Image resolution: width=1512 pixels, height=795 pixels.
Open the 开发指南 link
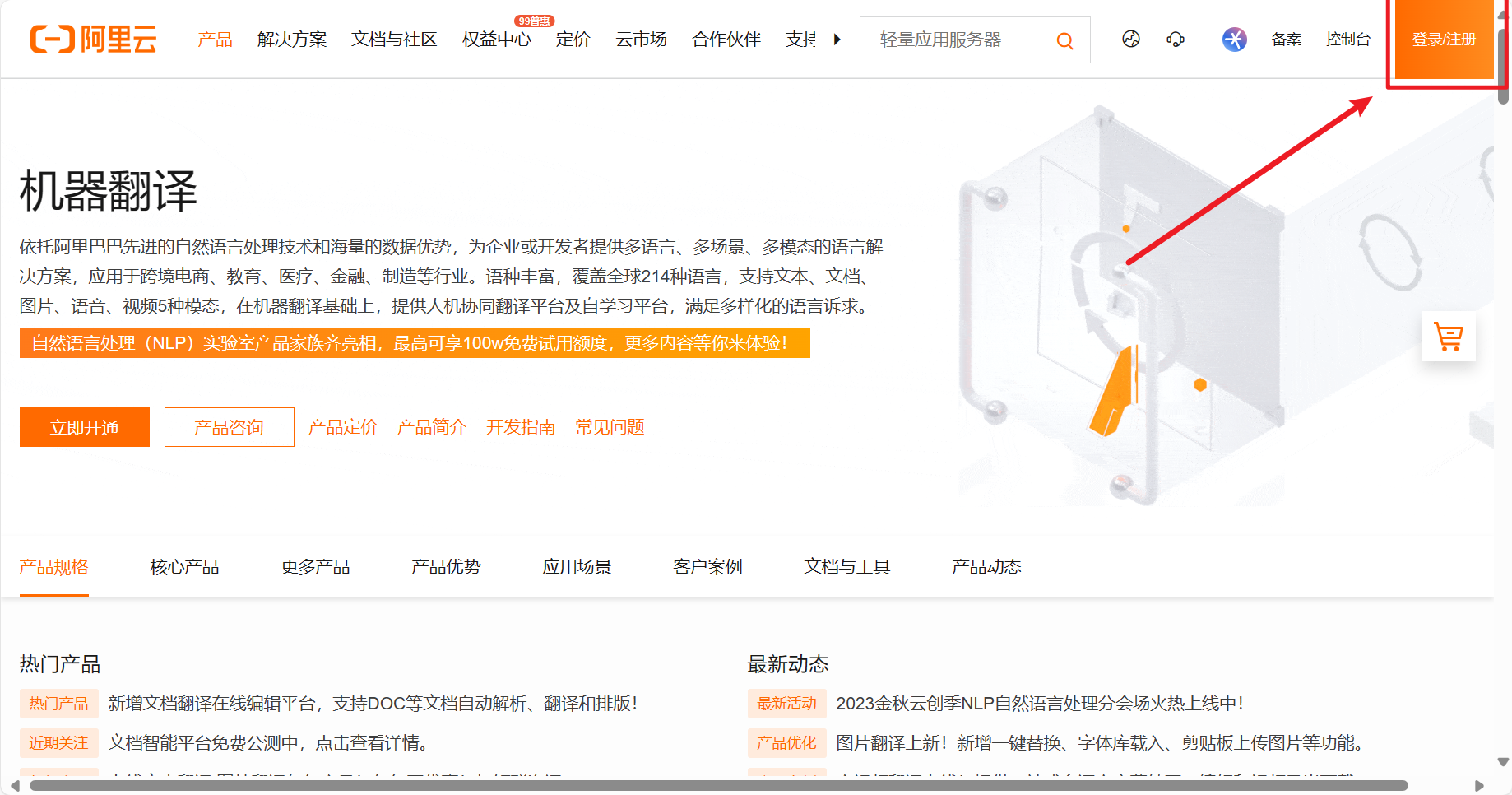521,427
